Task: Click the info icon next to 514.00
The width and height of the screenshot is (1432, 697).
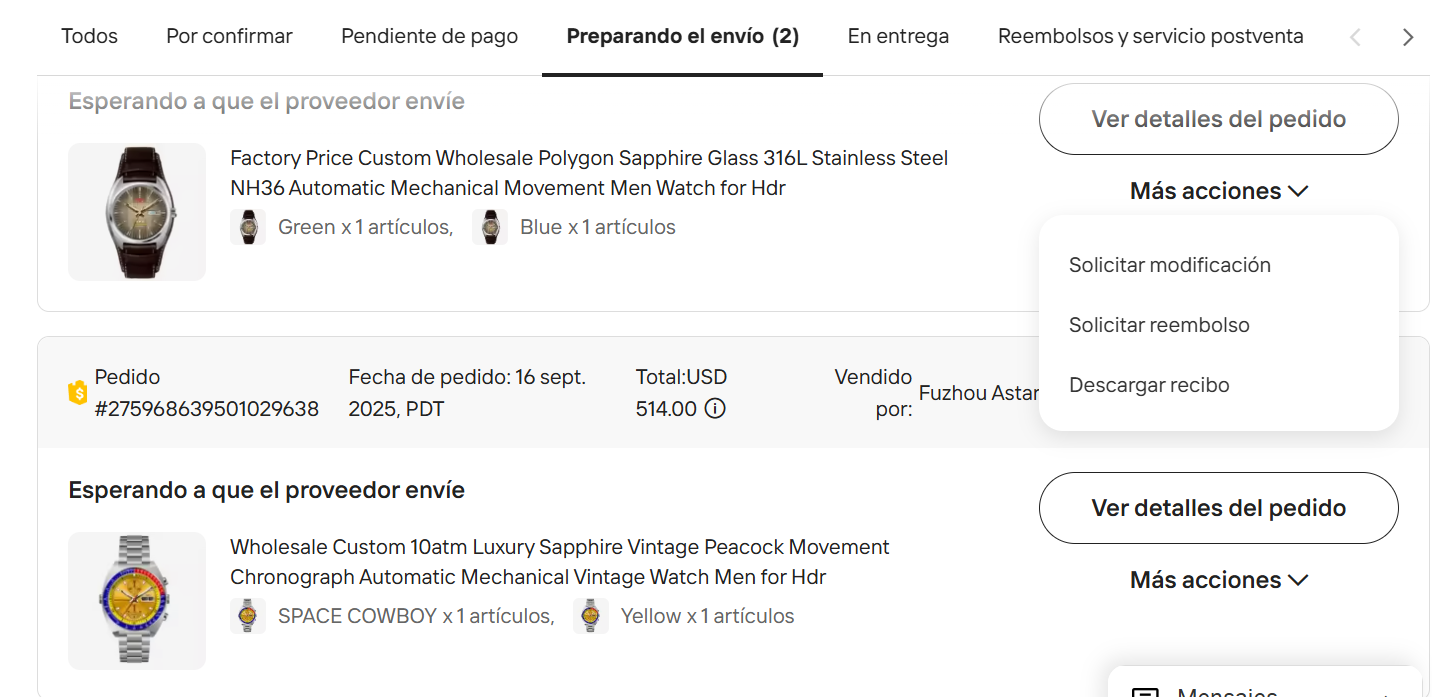Action: coord(715,409)
